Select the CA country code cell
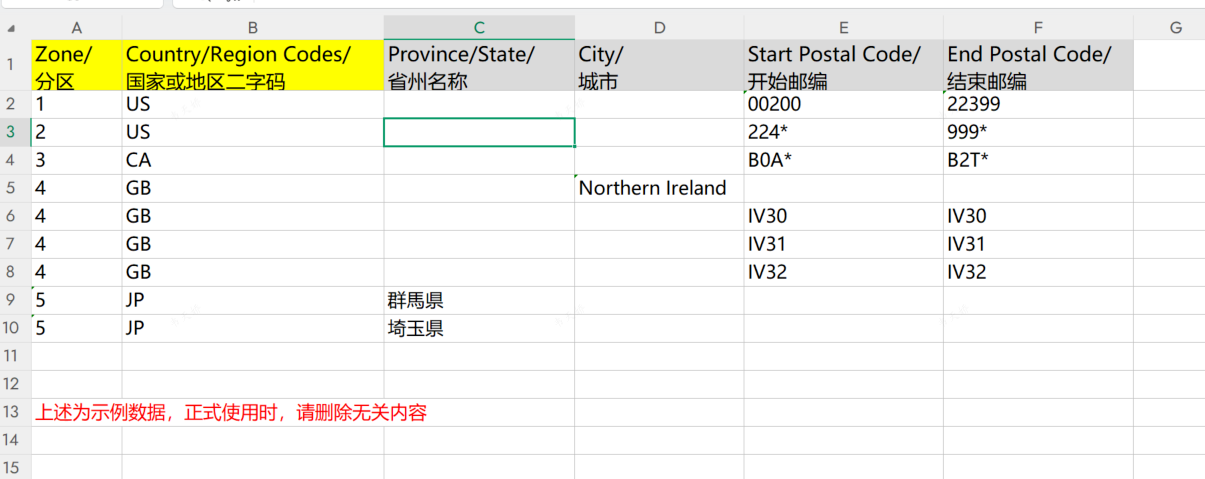This screenshot has width=1205, height=479. [x=252, y=160]
